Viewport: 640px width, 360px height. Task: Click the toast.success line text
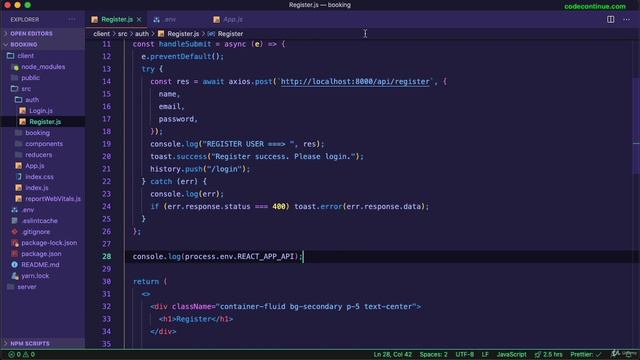pyautogui.click(x=257, y=156)
